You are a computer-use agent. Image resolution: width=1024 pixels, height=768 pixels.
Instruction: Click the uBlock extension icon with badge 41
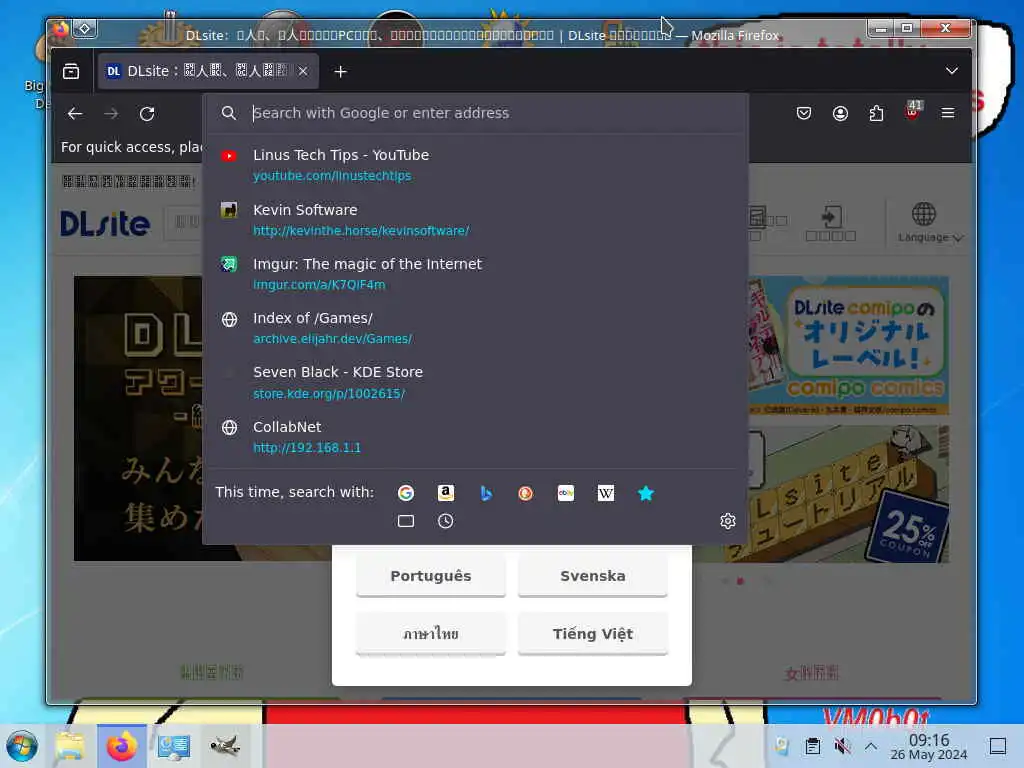pos(912,111)
